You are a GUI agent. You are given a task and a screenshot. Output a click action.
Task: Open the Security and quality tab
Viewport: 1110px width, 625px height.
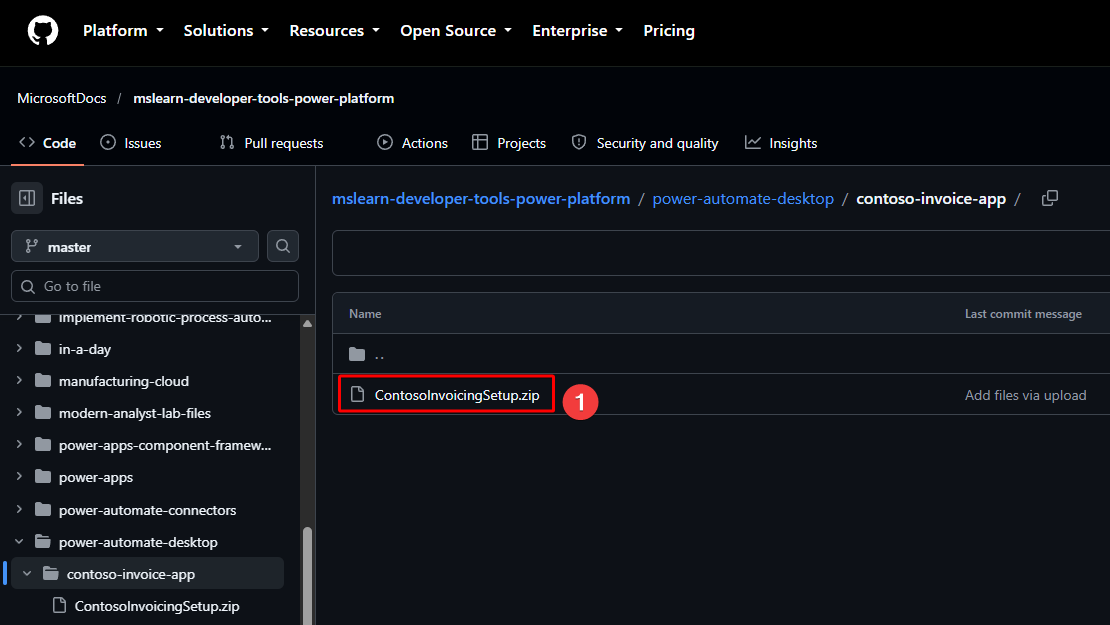pos(645,143)
